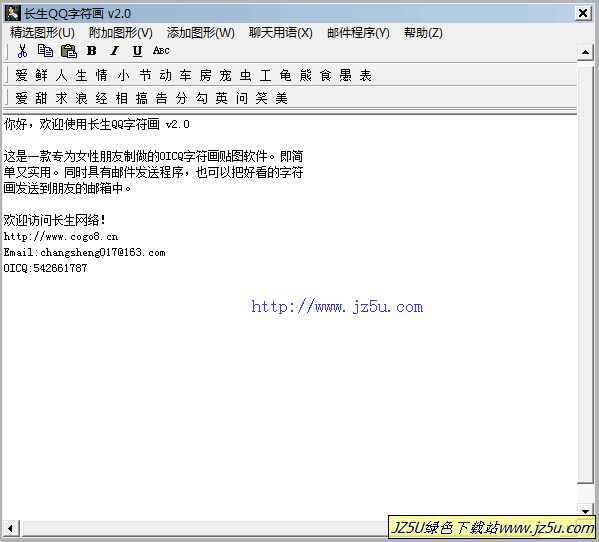The image size is (599, 542).
Task: Click the Paste clipboard icon
Action: [x=69, y=51]
